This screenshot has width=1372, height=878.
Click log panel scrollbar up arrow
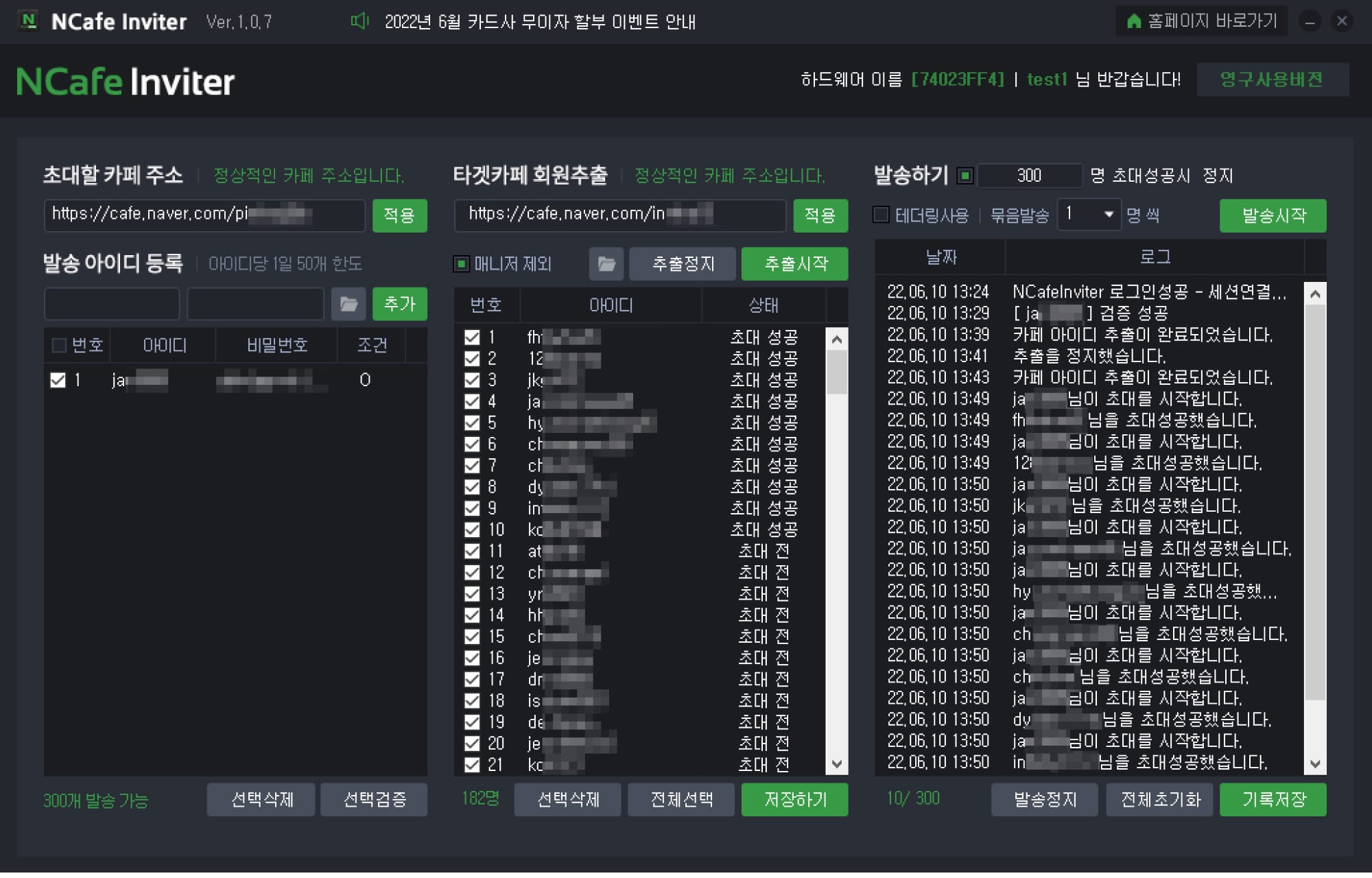coord(1315,294)
